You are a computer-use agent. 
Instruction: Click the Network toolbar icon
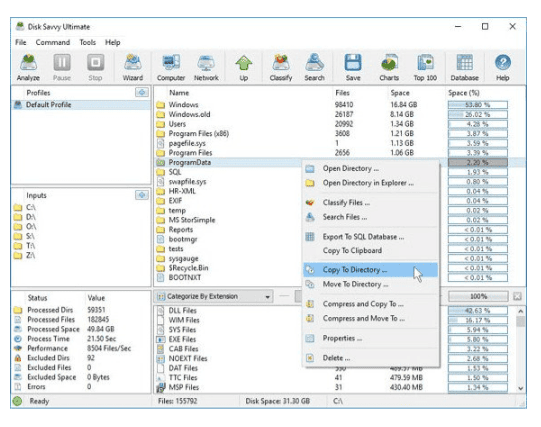[206, 68]
